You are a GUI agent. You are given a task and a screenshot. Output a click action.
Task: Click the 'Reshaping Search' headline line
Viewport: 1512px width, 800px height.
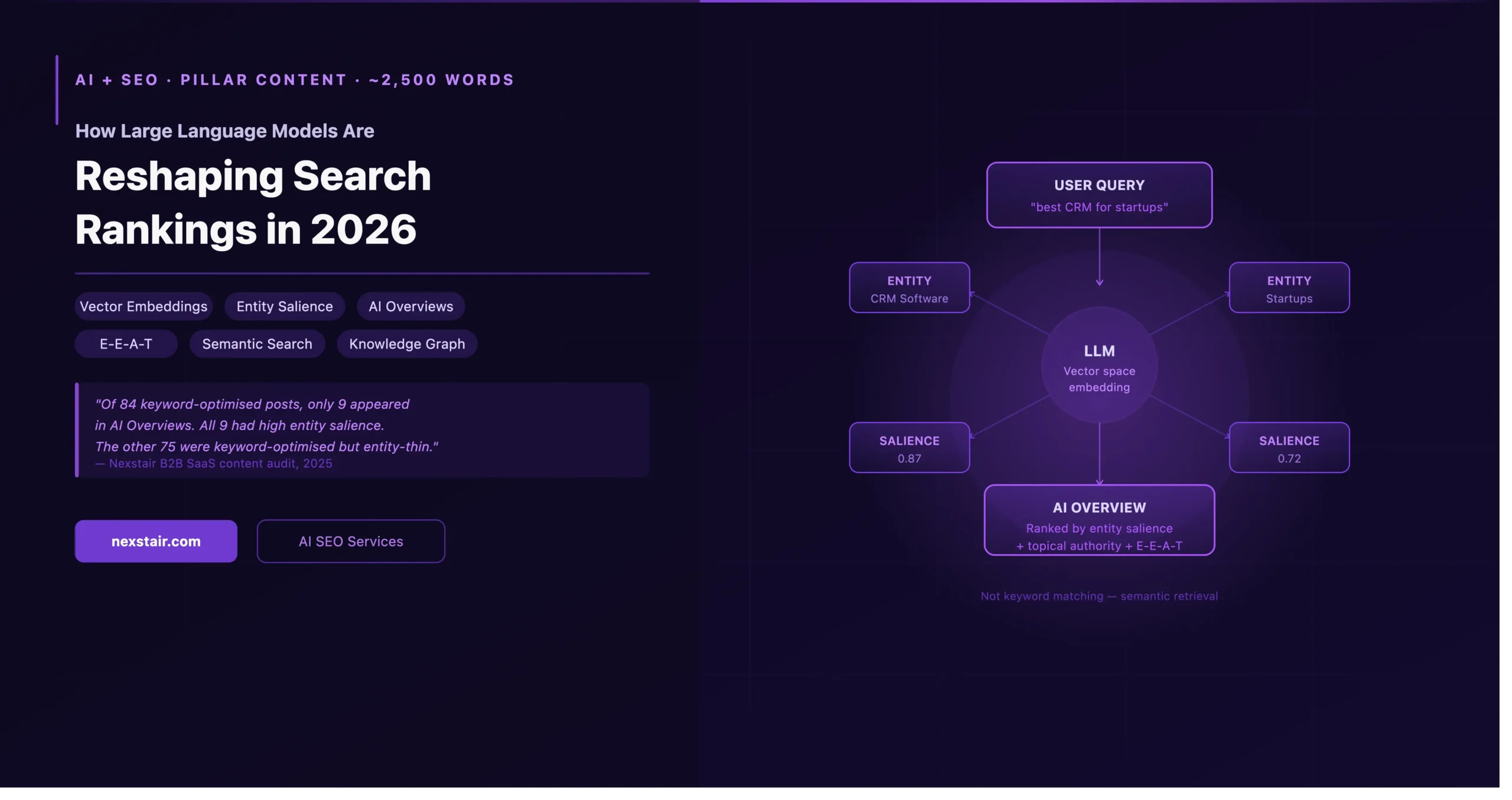253,176
